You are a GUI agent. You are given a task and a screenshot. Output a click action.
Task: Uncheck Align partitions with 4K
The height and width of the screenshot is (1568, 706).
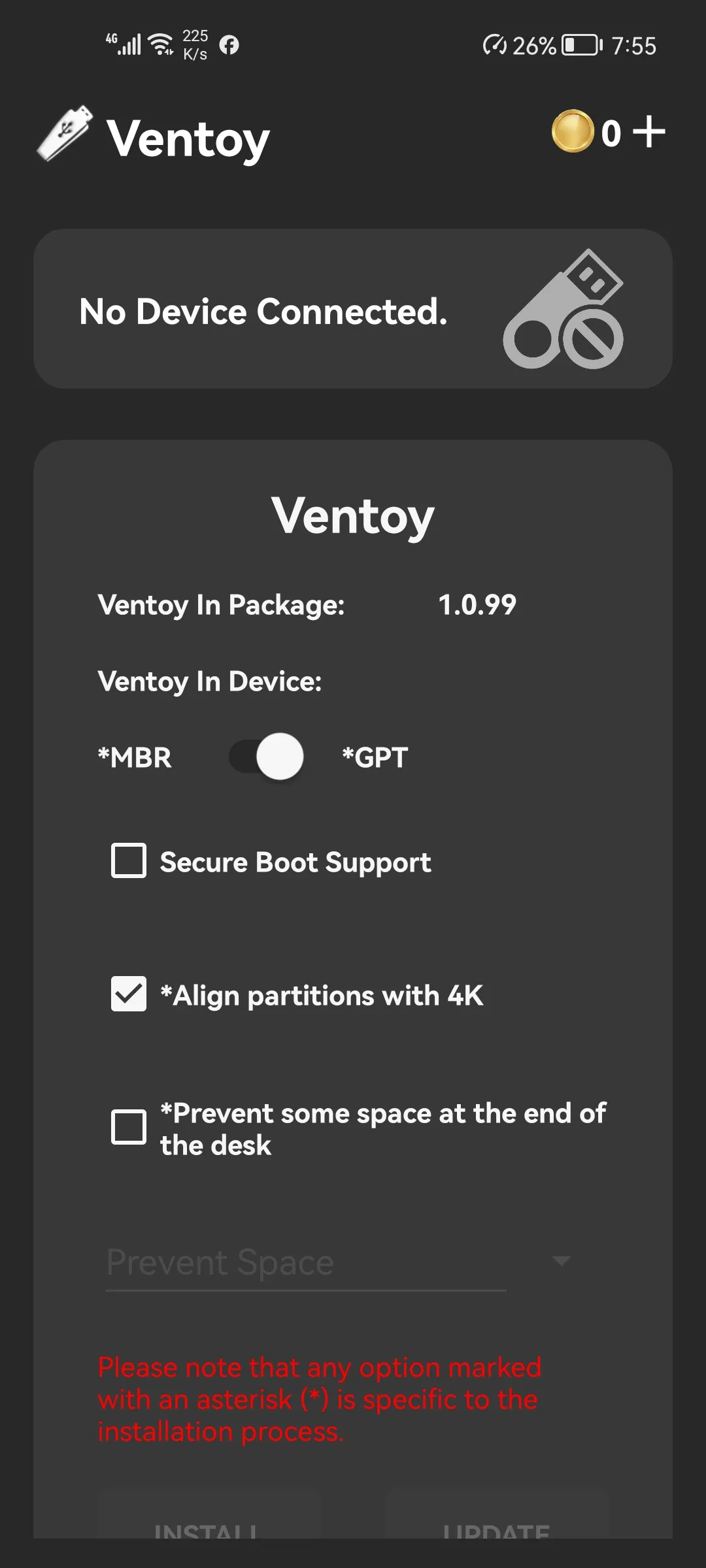pyautogui.click(x=128, y=994)
